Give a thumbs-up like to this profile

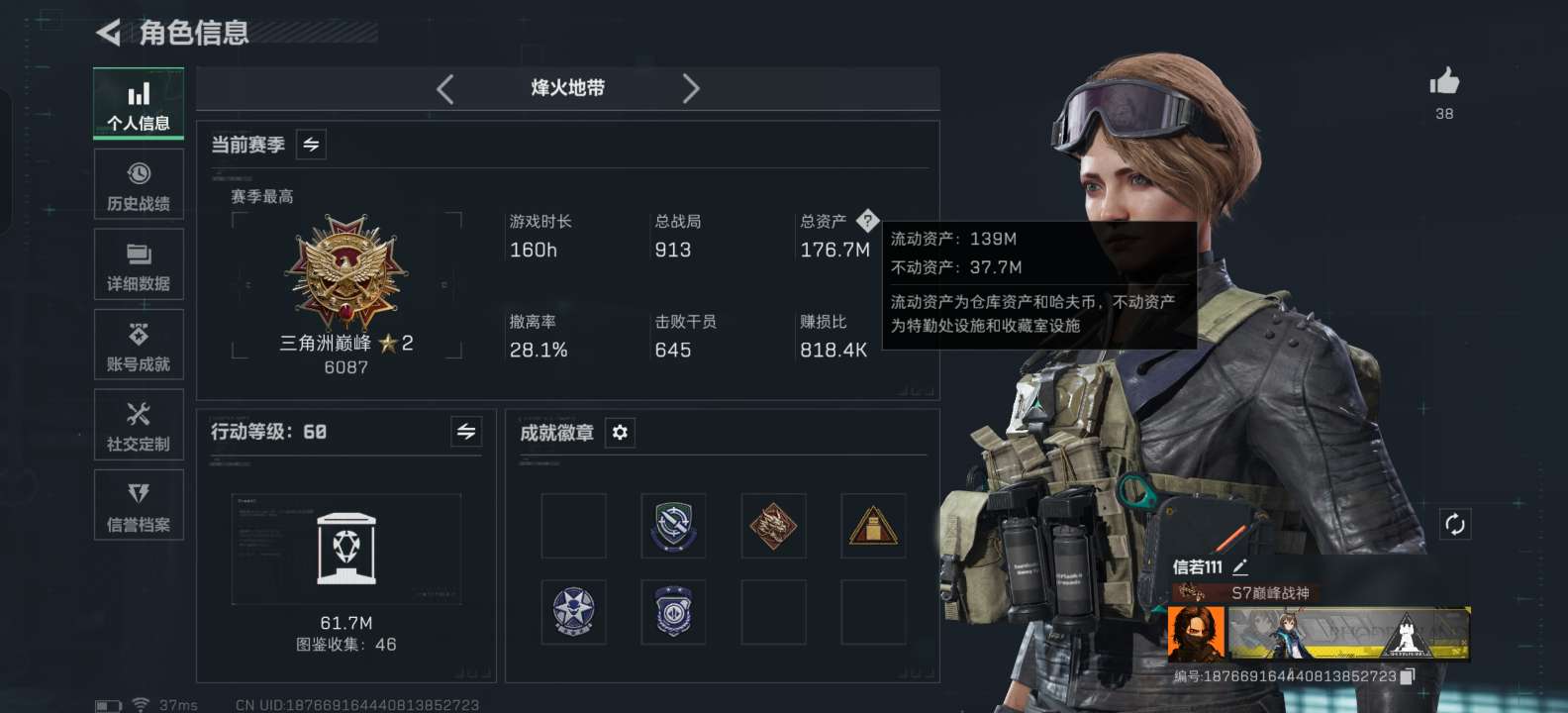tap(1444, 81)
